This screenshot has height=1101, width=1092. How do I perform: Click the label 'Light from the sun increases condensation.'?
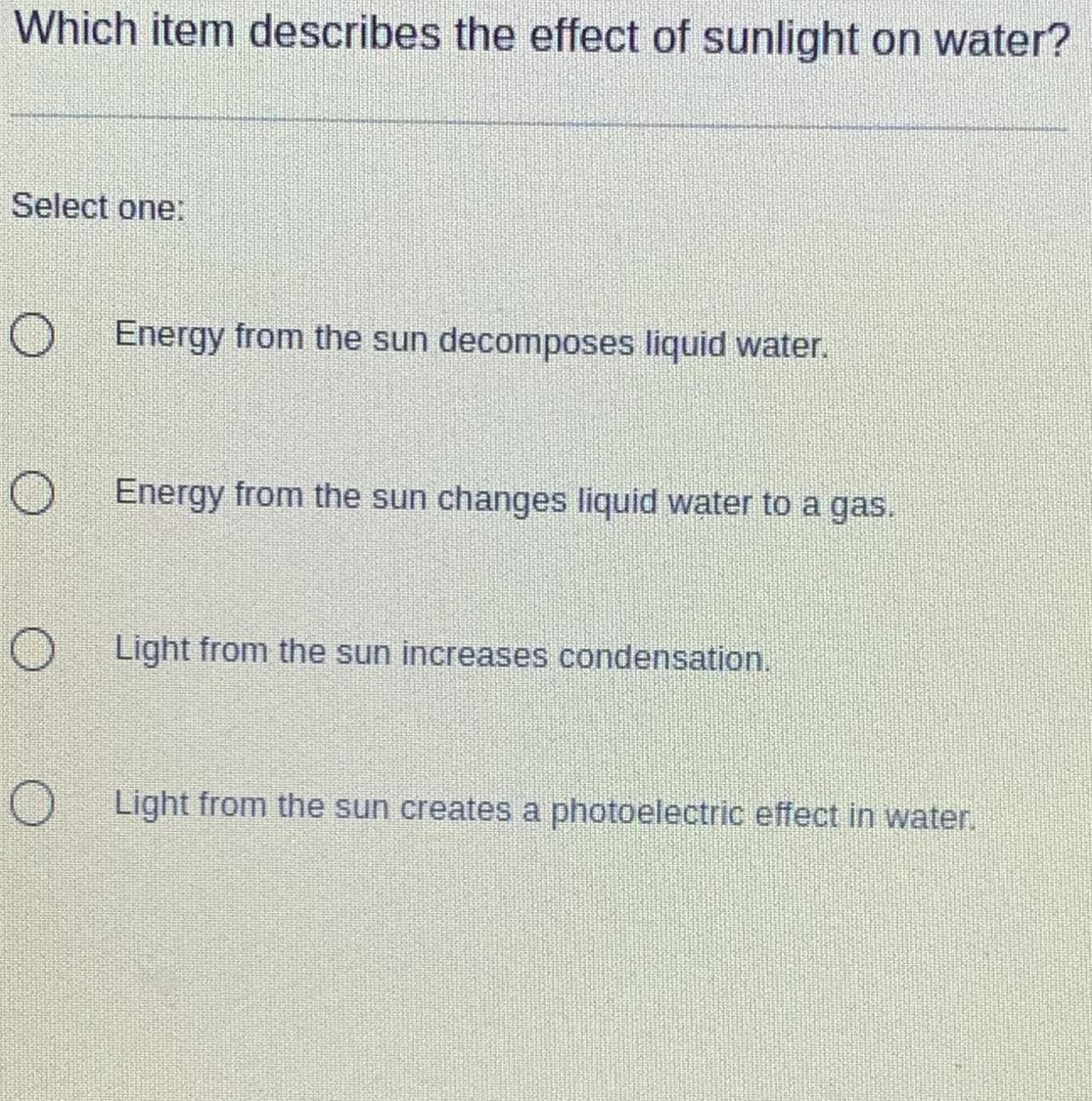click(442, 655)
